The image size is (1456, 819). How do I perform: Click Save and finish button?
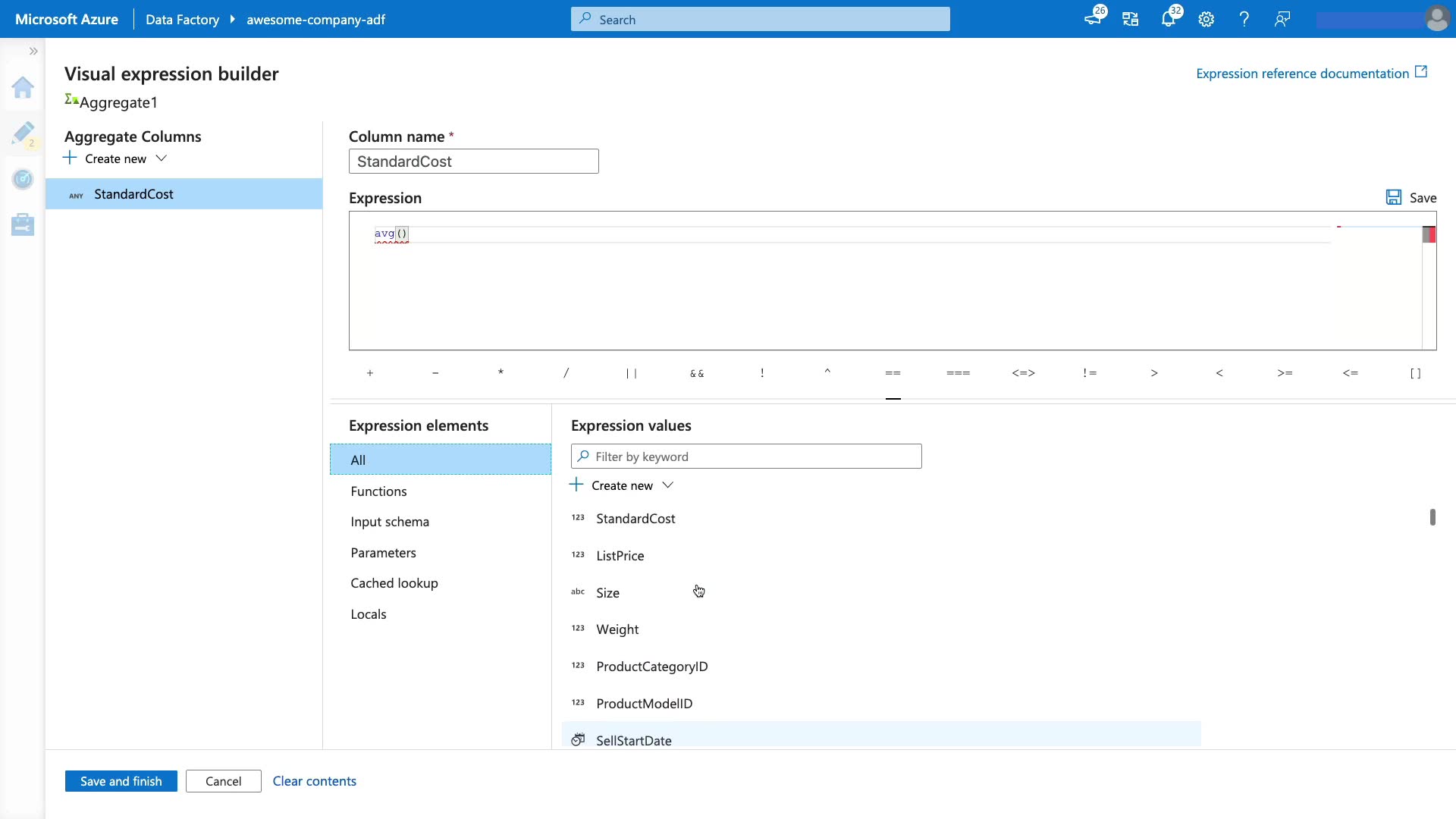(121, 781)
